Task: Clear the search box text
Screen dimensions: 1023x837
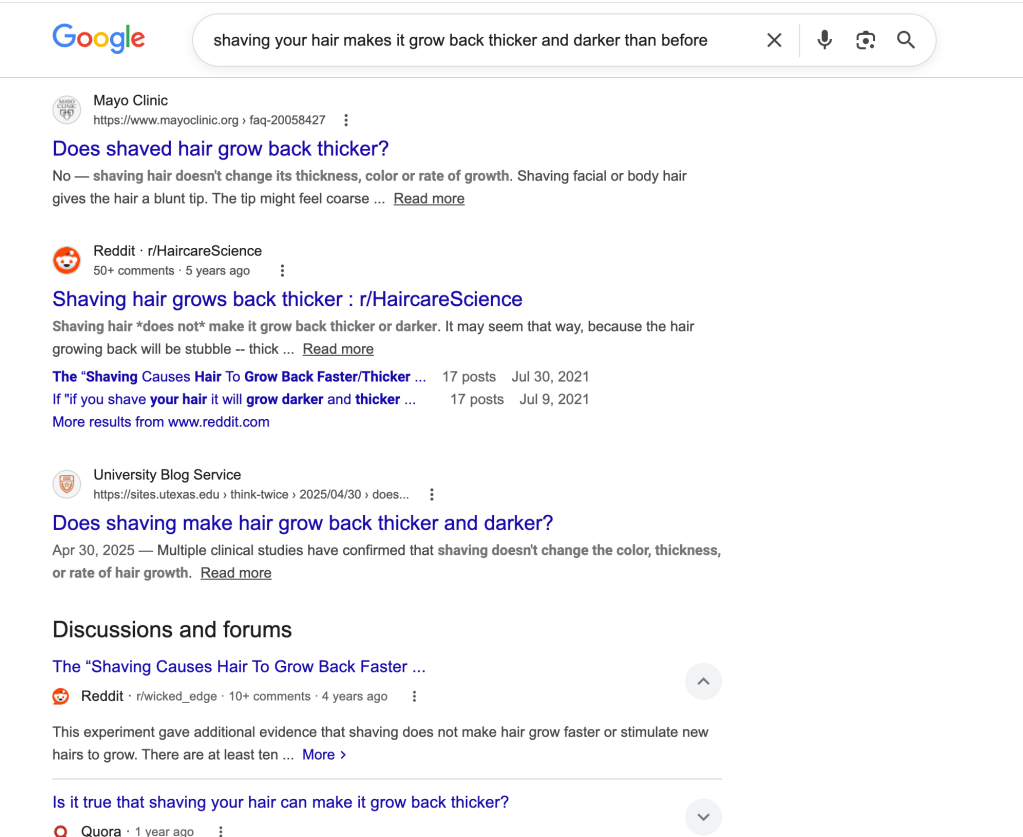Action: click(774, 40)
